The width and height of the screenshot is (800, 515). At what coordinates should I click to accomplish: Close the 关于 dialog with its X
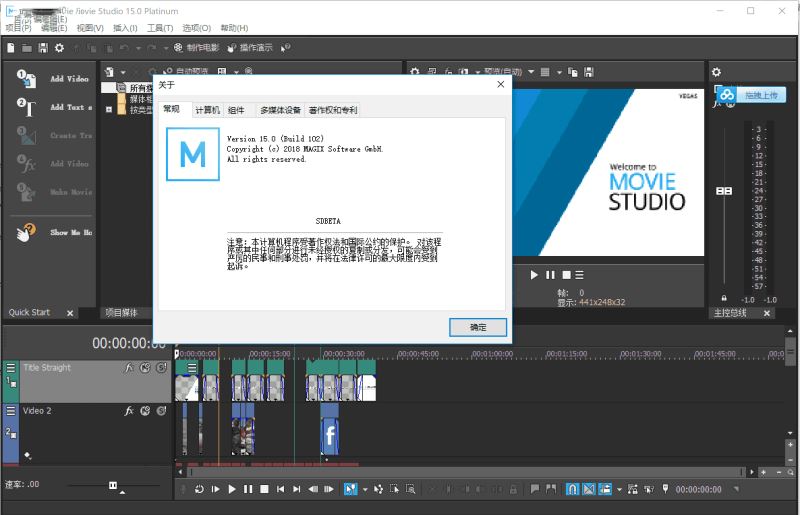pyautogui.click(x=501, y=84)
